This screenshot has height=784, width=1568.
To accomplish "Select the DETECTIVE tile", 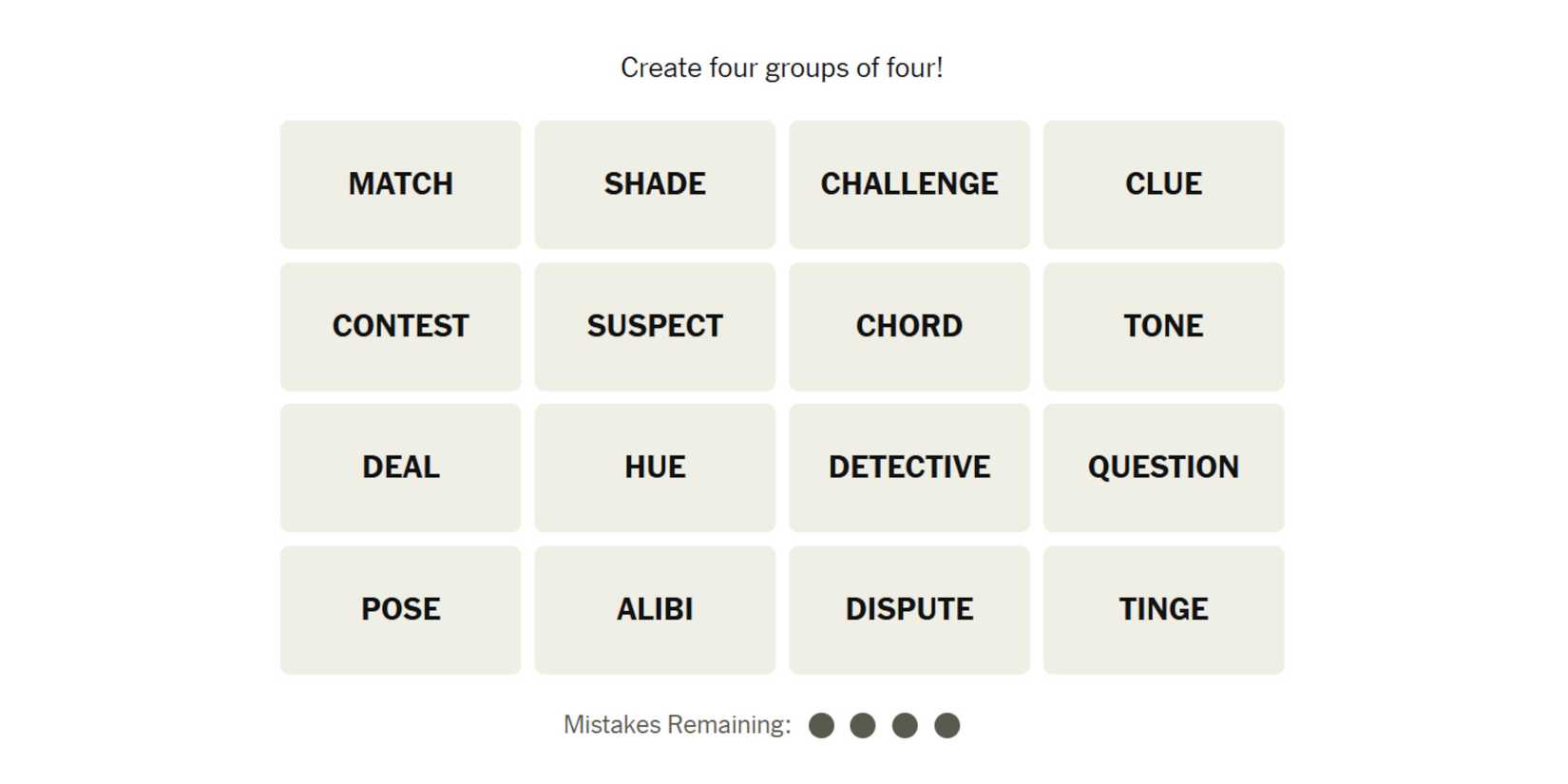I will coord(909,468).
